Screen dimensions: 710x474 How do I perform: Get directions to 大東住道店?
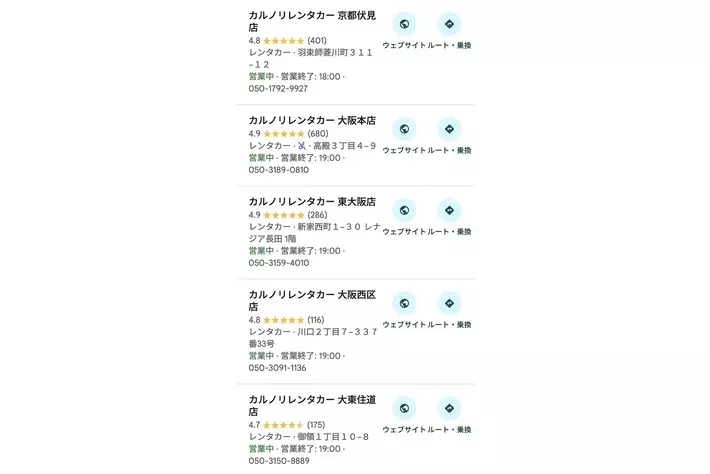[x=449, y=408]
